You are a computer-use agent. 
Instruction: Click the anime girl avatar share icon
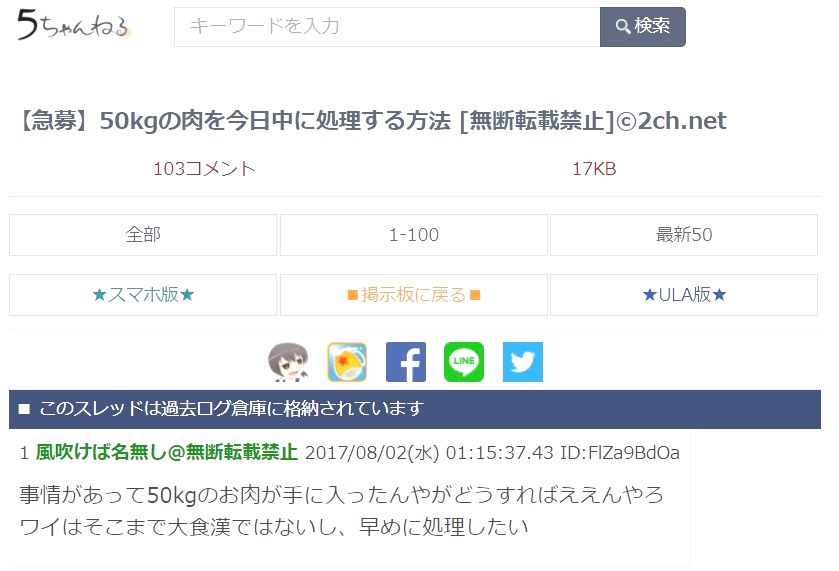(x=288, y=362)
